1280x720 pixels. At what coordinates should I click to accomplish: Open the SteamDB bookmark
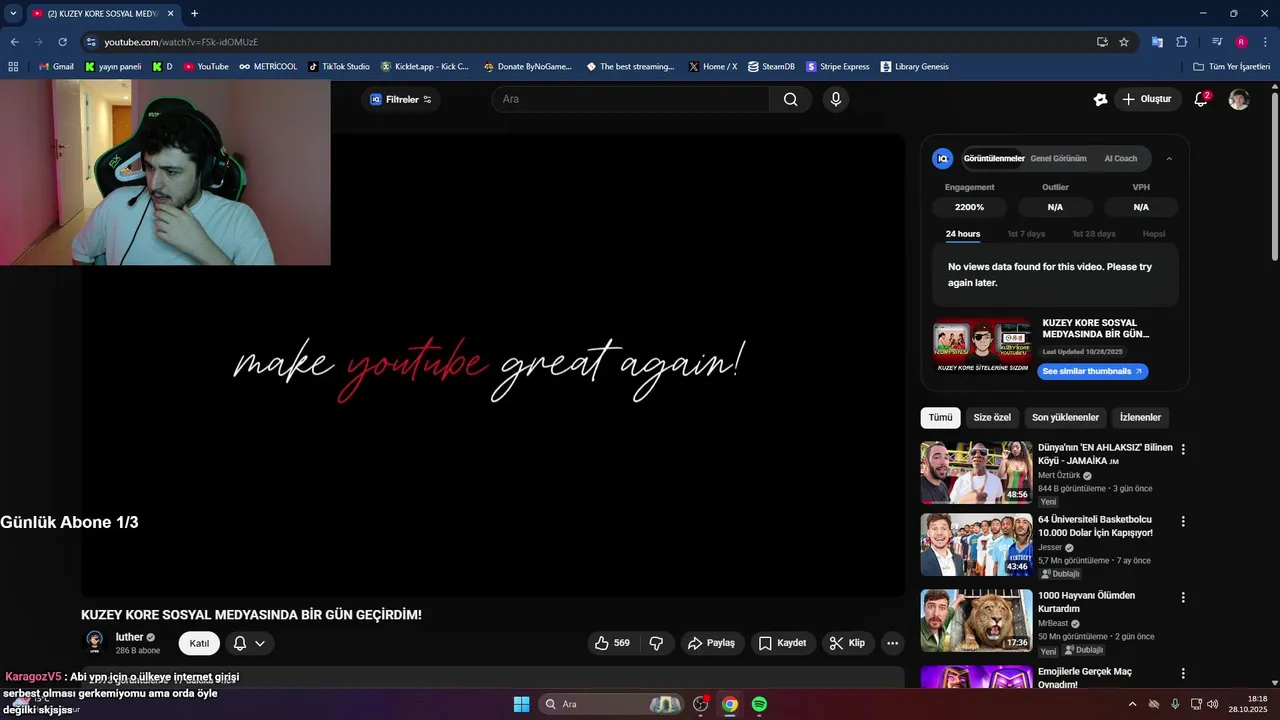[x=771, y=67]
